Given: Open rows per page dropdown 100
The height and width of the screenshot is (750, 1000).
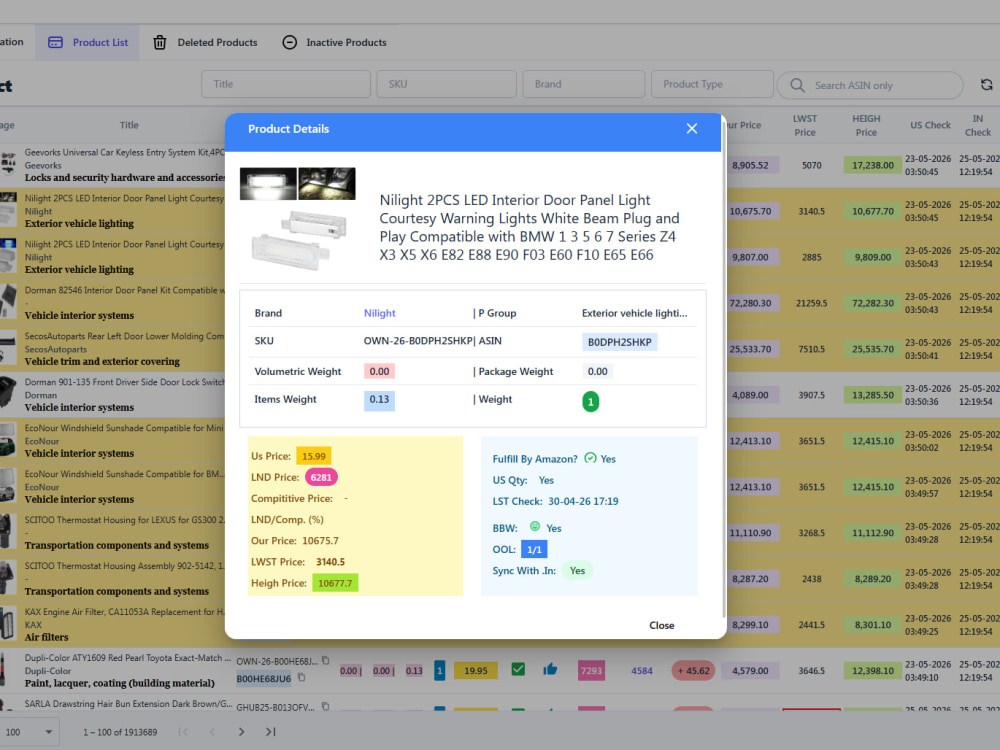Looking at the screenshot, I should [29, 732].
